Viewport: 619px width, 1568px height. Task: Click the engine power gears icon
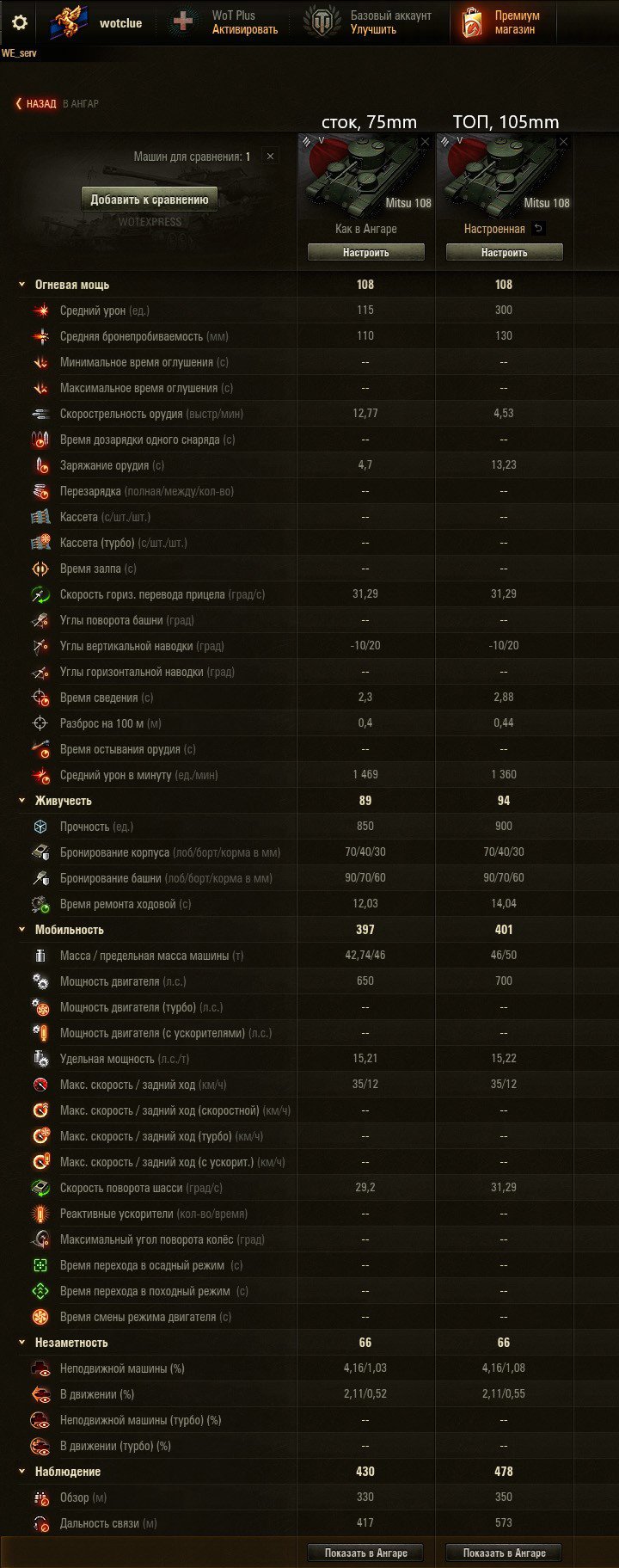[40, 981]
